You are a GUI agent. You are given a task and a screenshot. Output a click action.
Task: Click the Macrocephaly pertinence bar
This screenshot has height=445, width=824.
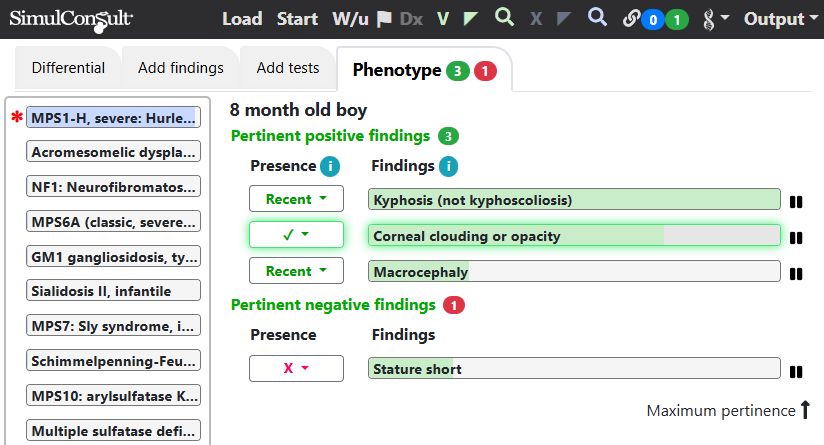pyautogui.click(x=574, y=272)
